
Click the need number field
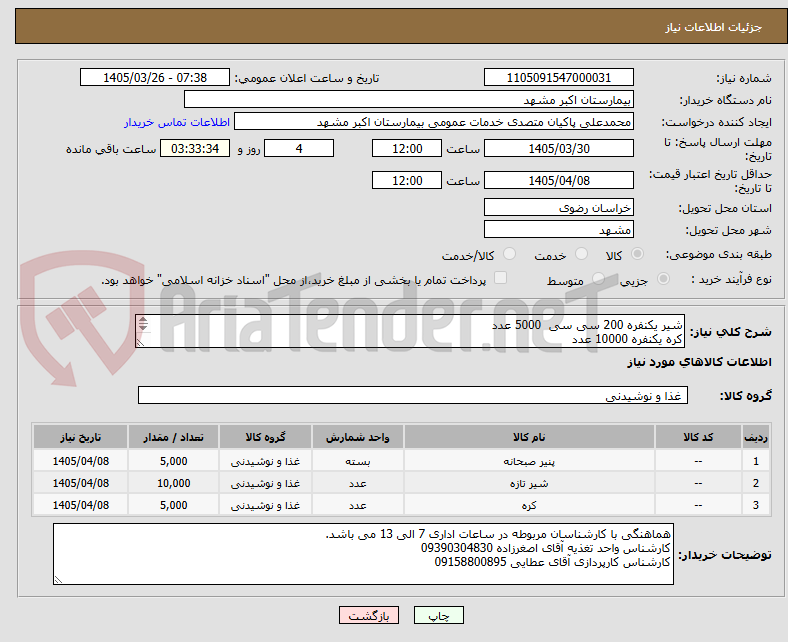[559, 77]
